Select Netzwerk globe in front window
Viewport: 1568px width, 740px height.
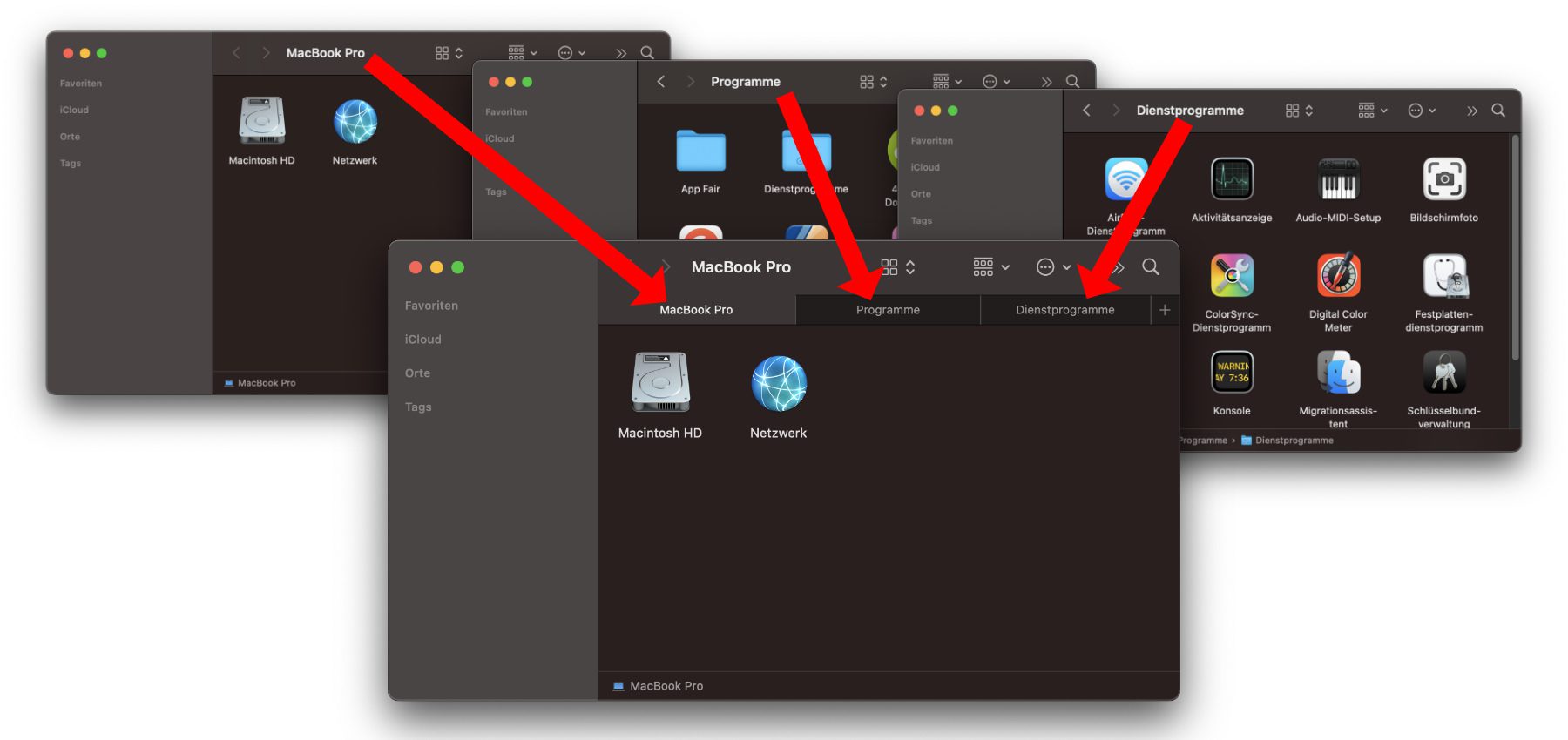pos(778,383)
